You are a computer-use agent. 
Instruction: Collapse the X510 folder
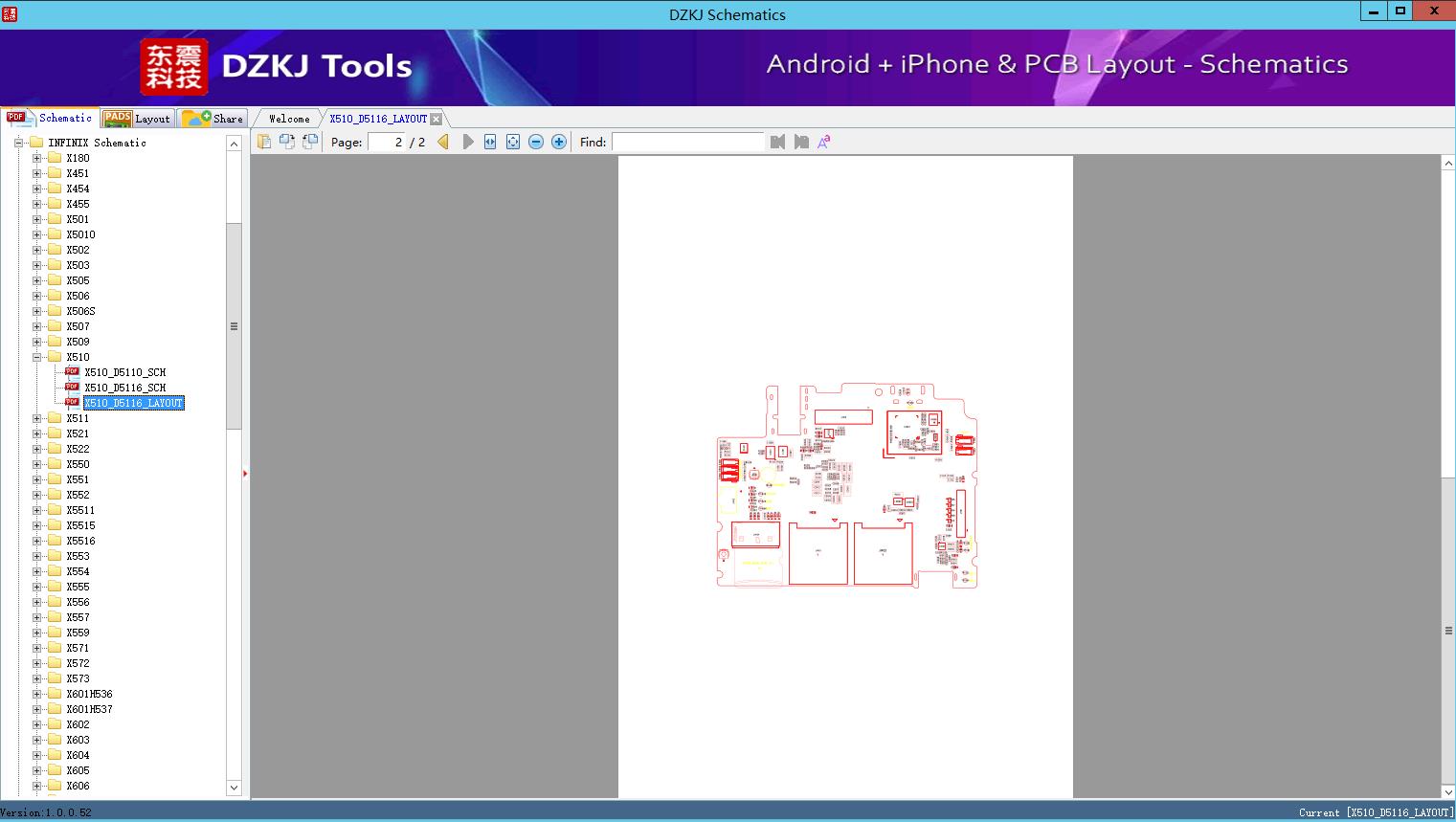pos(37,357)
